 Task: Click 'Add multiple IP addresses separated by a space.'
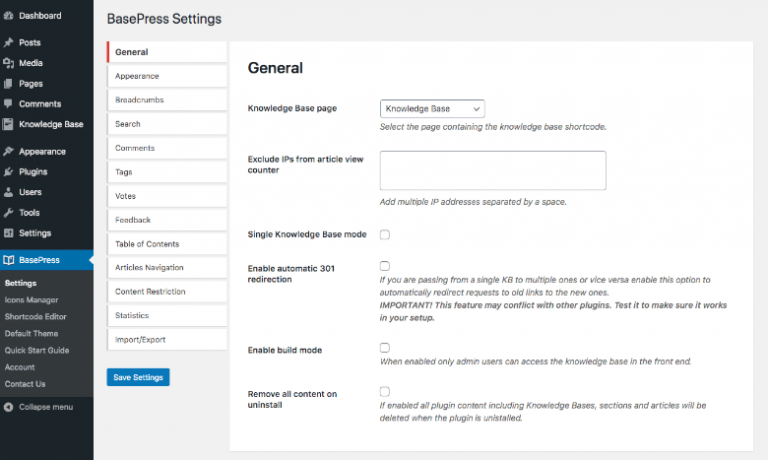coord(473,202)
